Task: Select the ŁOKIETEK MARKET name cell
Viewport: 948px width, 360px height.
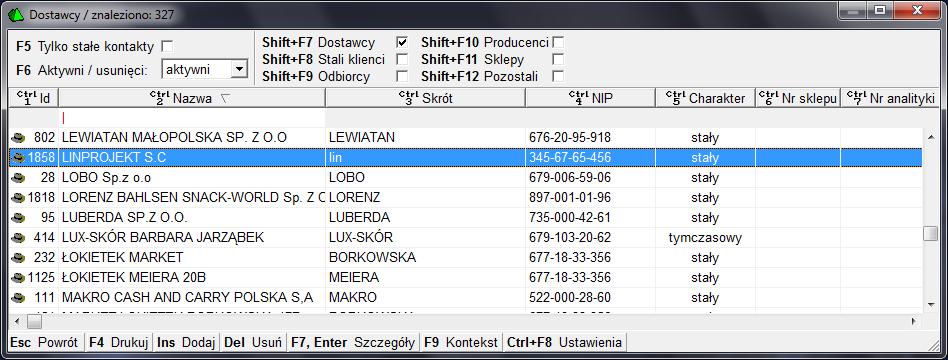Action: pyautogui.click(x=192, y=258)
